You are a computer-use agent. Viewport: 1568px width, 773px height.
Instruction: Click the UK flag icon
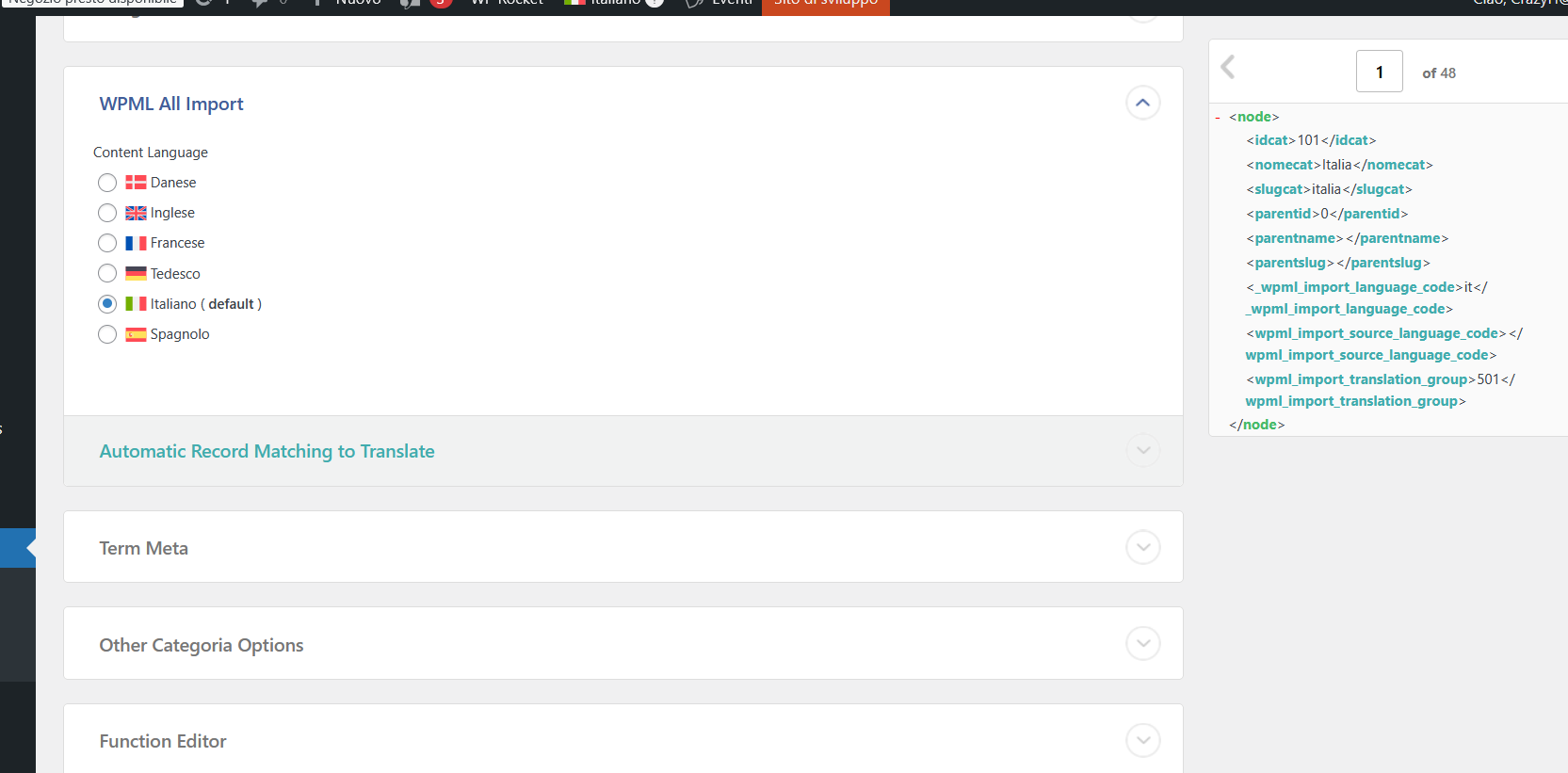[136, 213]
